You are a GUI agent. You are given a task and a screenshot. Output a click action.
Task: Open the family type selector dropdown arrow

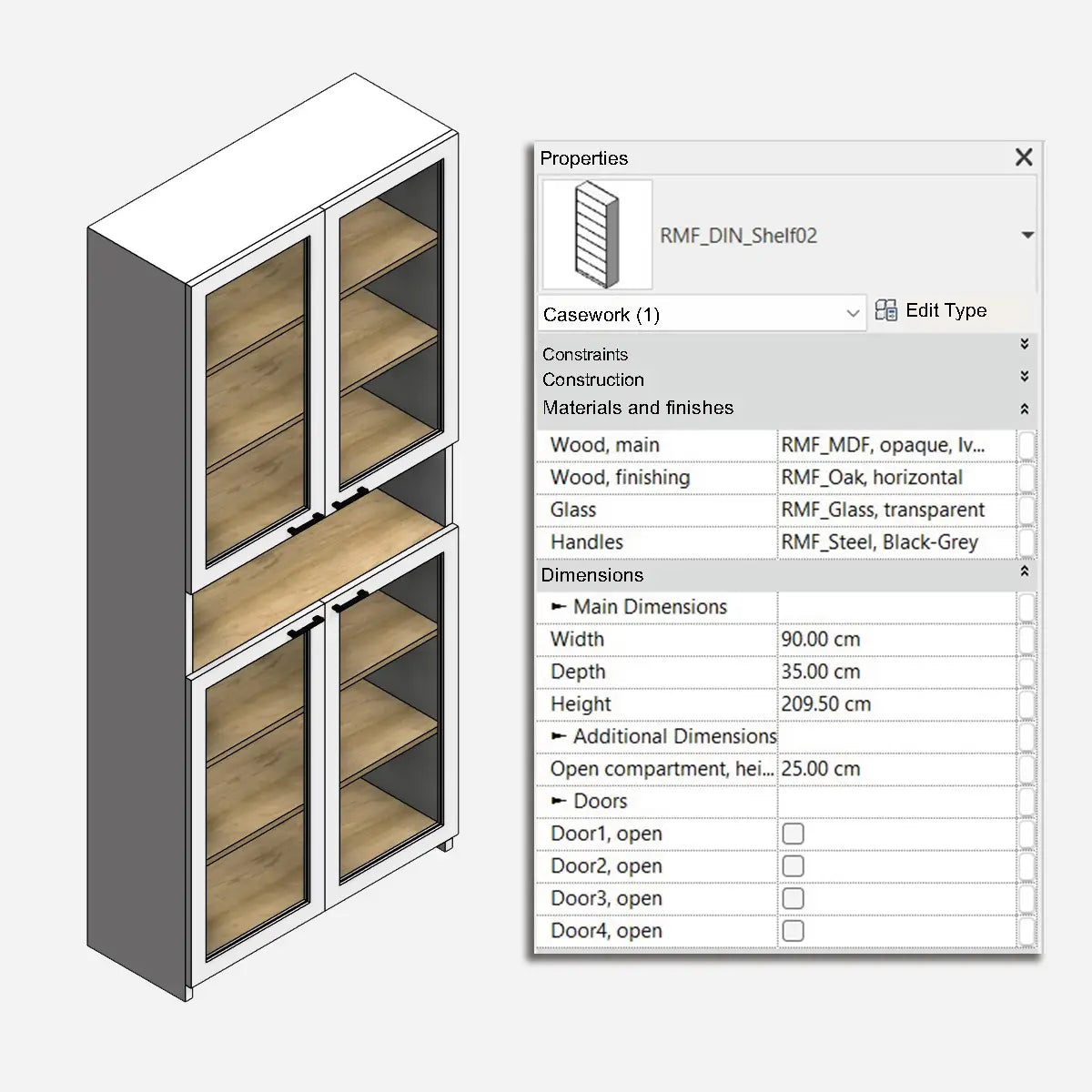point(1027,236)
